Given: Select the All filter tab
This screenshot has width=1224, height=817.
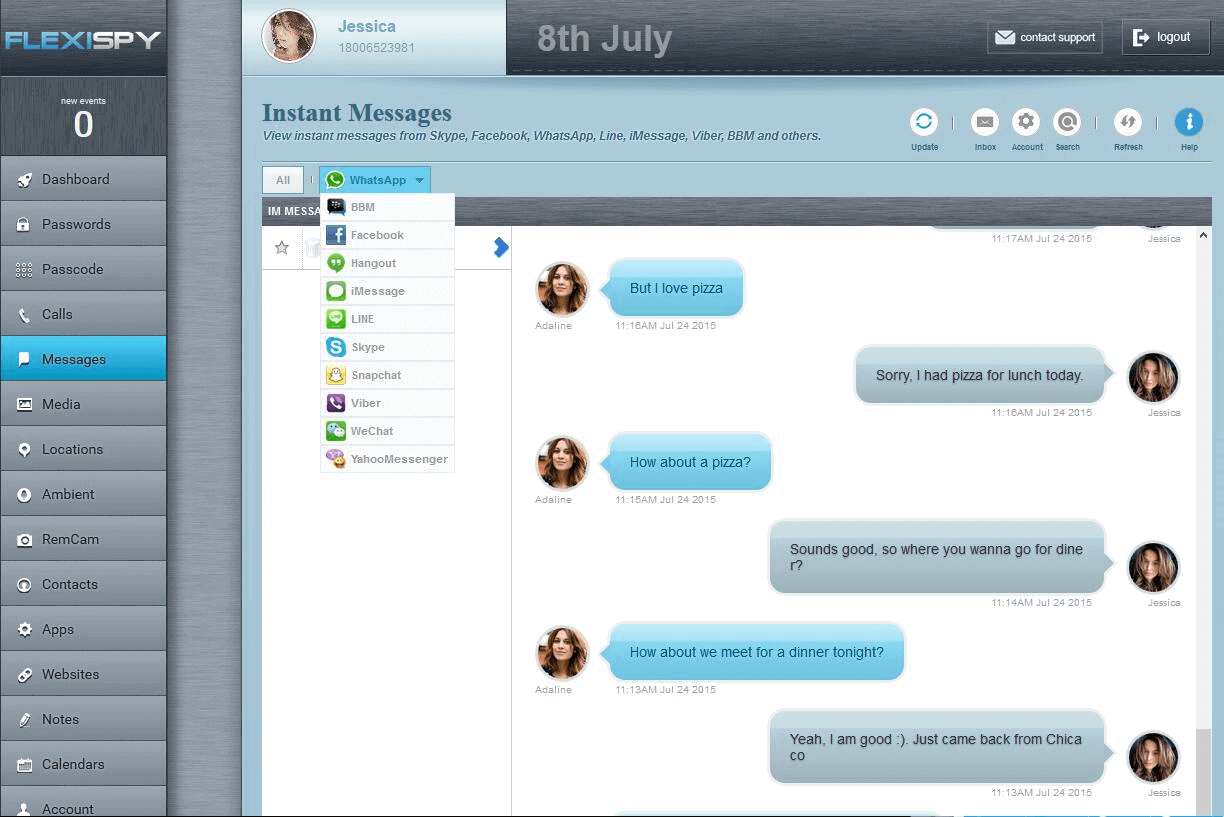Looking at the screenshot, I should click(x=283, y=180).
